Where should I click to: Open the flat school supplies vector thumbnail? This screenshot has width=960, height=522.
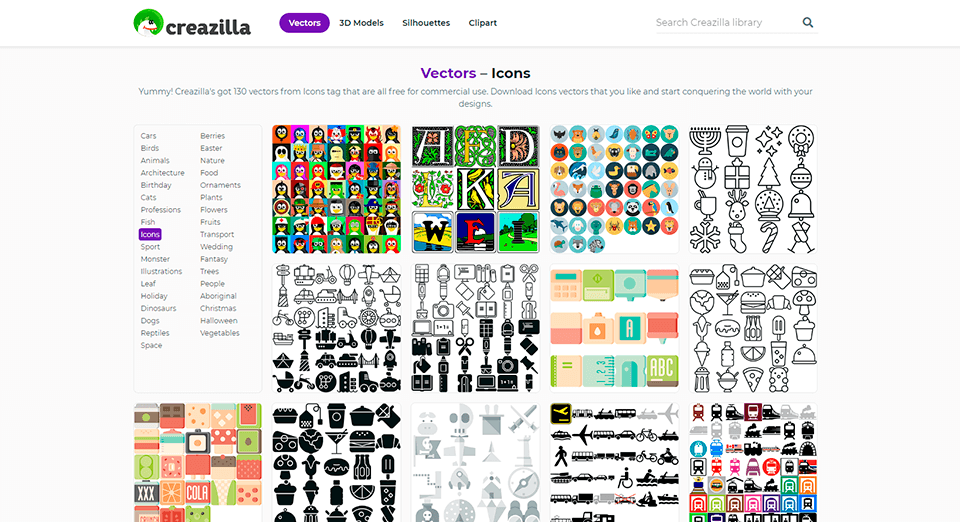615,328
